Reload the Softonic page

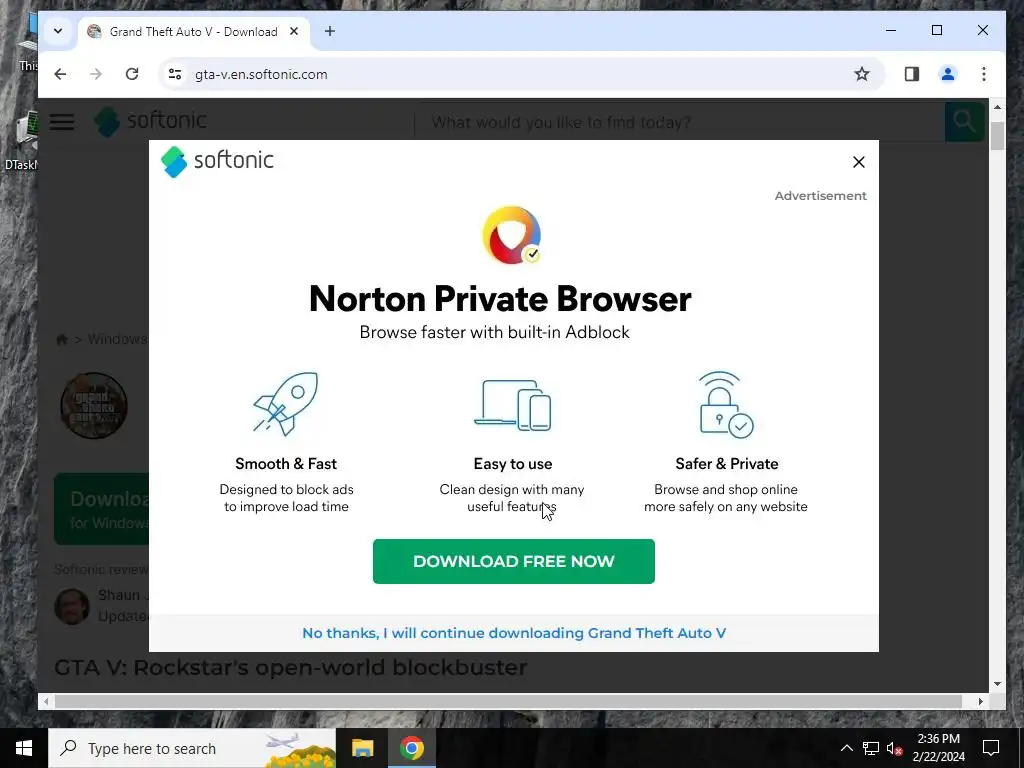click(132, 74)
